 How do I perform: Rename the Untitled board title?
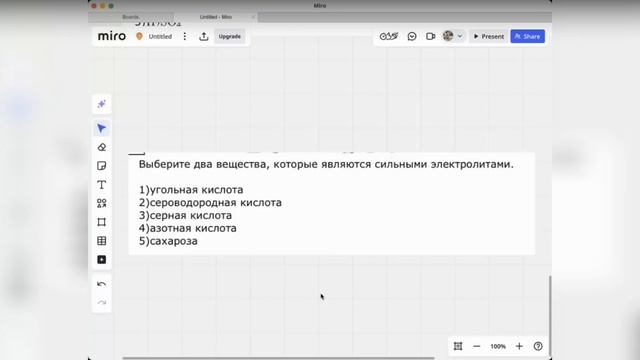[160, 36]
